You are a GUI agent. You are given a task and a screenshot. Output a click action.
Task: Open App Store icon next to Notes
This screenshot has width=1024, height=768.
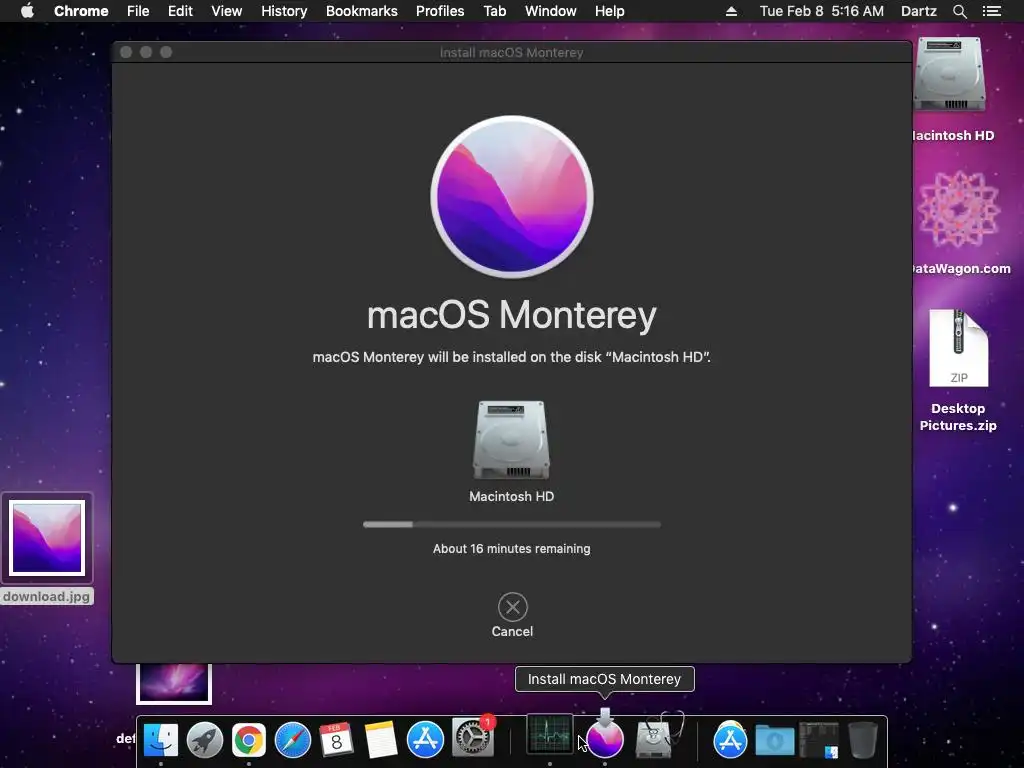(425, 739)
